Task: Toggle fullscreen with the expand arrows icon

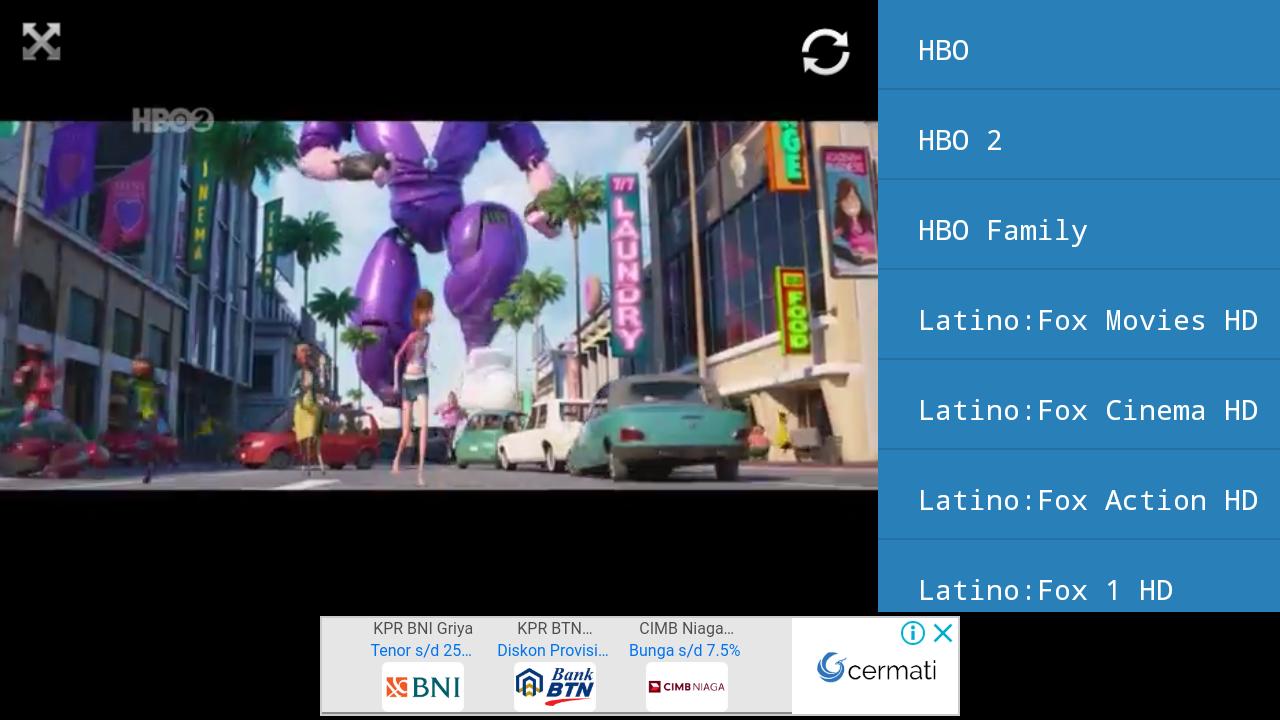Action: pyautogui.click(x=41, y=42)
